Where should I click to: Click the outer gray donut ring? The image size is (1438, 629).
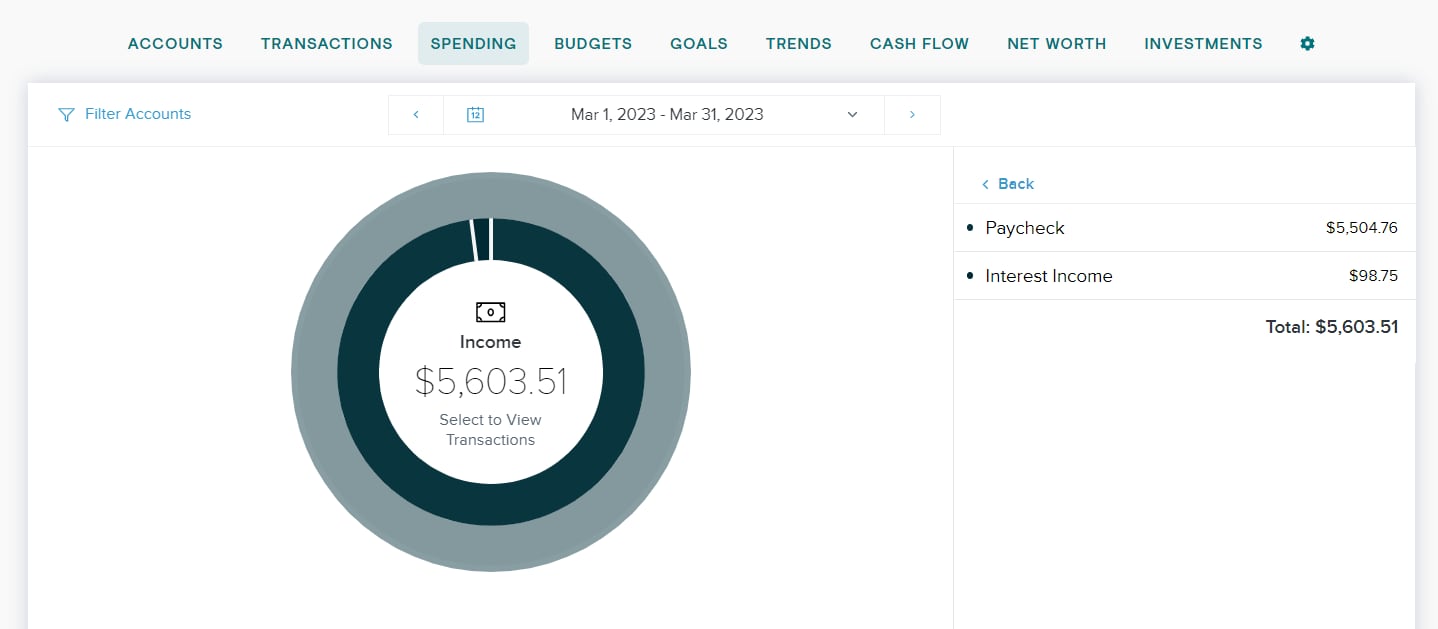click(490, 550)
